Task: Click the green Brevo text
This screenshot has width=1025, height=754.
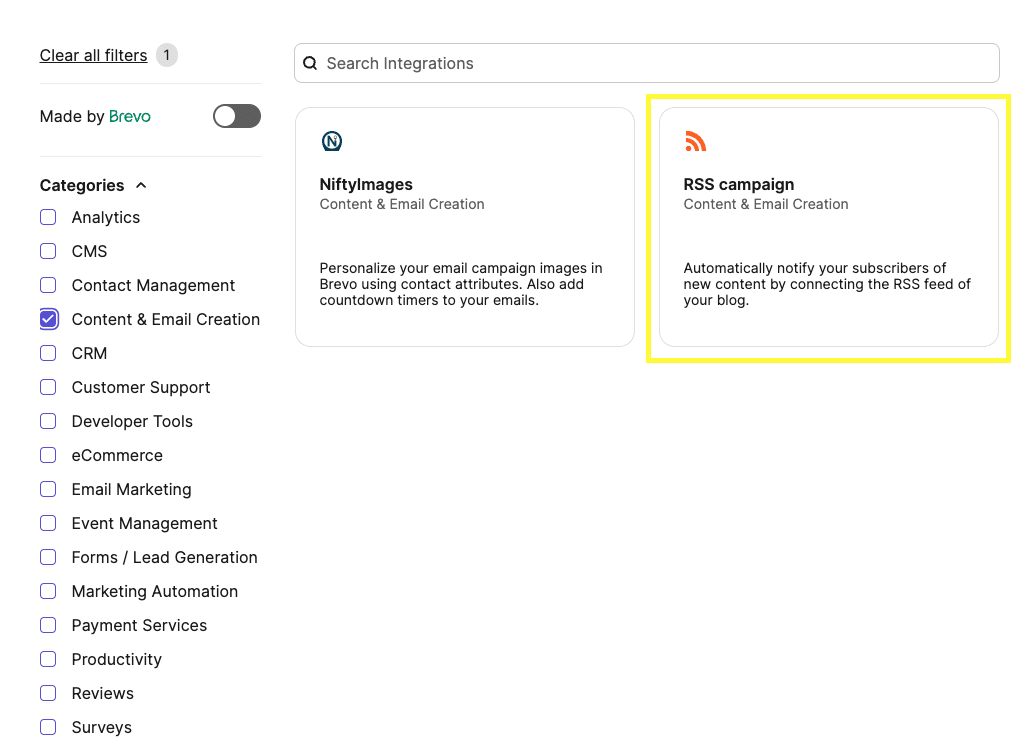Action: coord(129,116)
